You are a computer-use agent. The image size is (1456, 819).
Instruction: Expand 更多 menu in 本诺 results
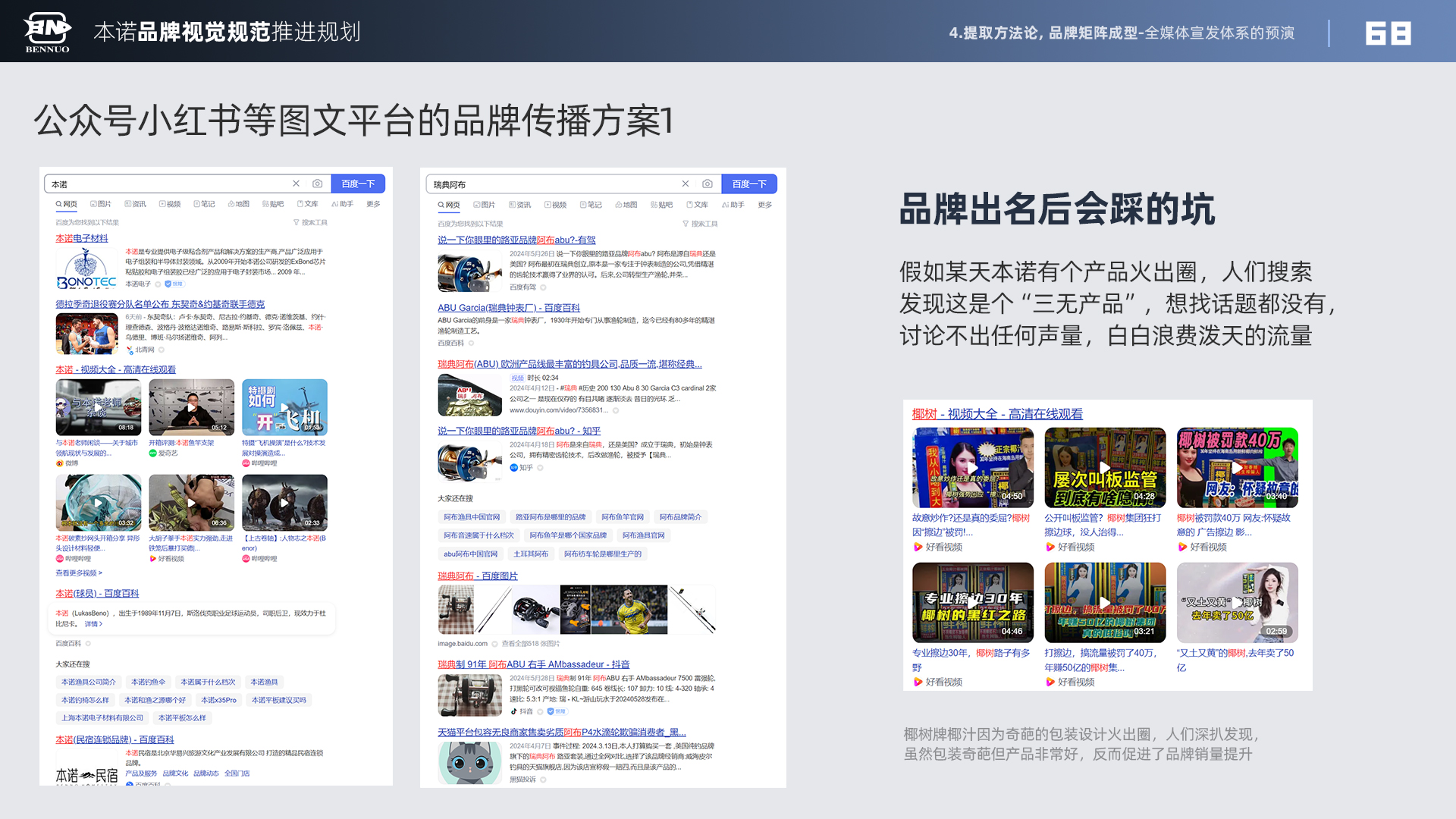(x=373, y=204)
